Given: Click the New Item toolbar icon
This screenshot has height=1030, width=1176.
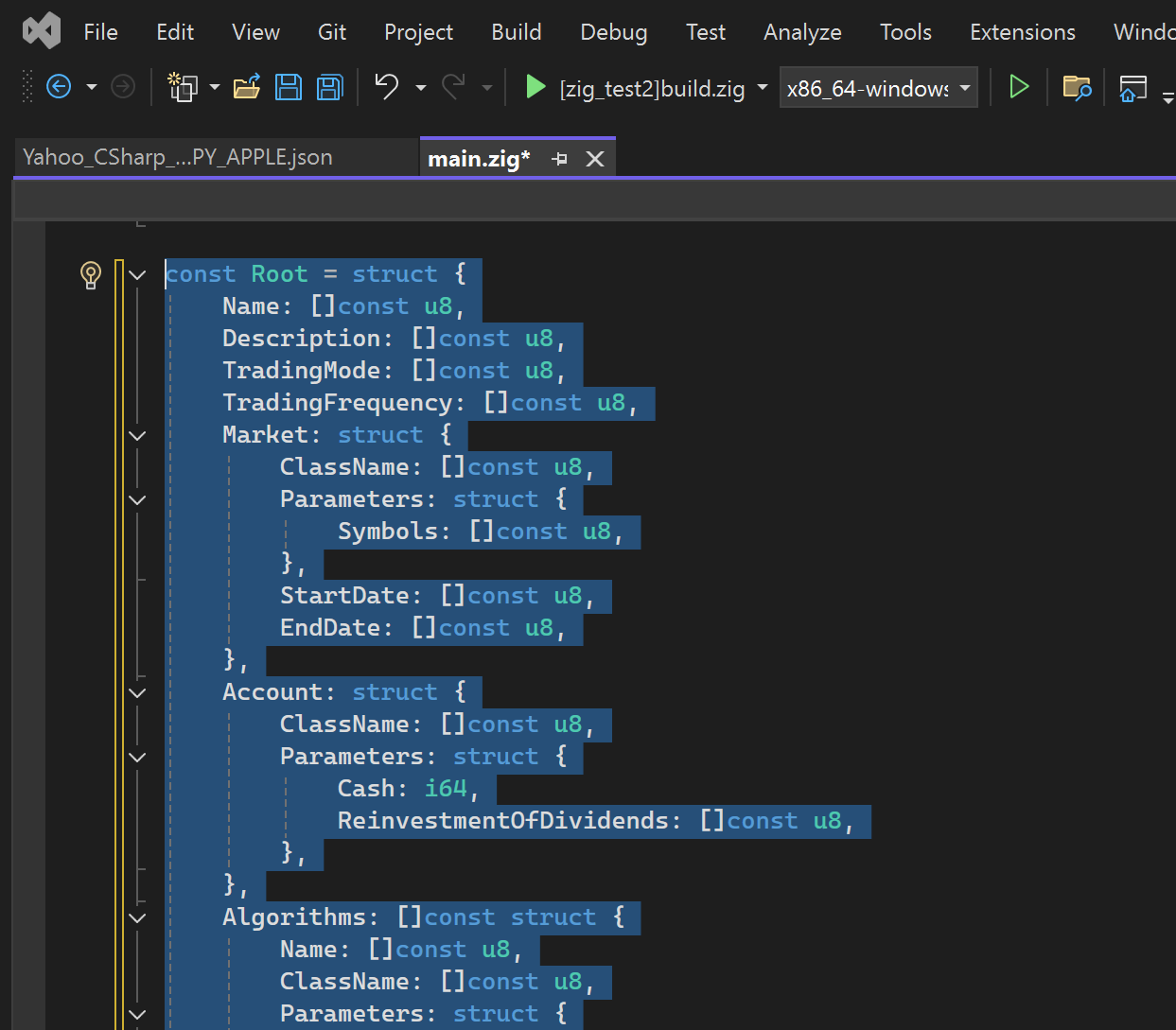Looking at the screenshot, I should 182,87.
